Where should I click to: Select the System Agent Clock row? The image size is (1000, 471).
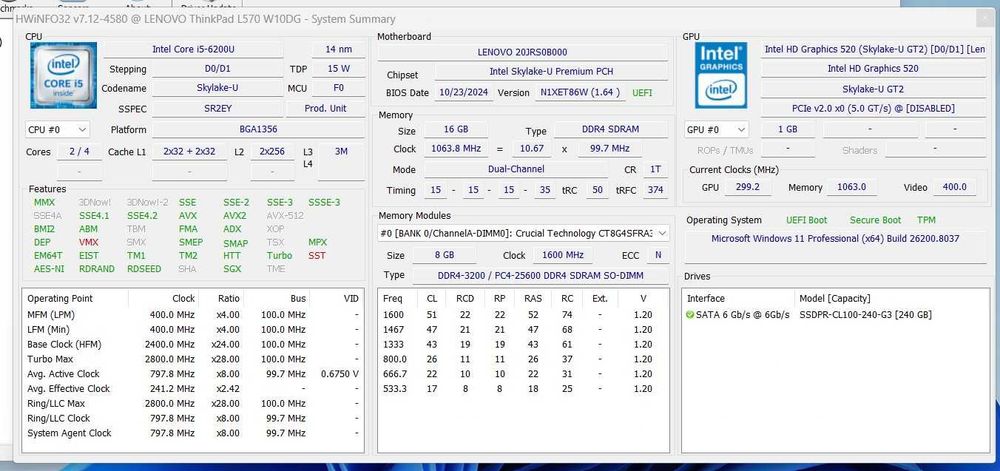pyautogui.click(x=193, y=433)
